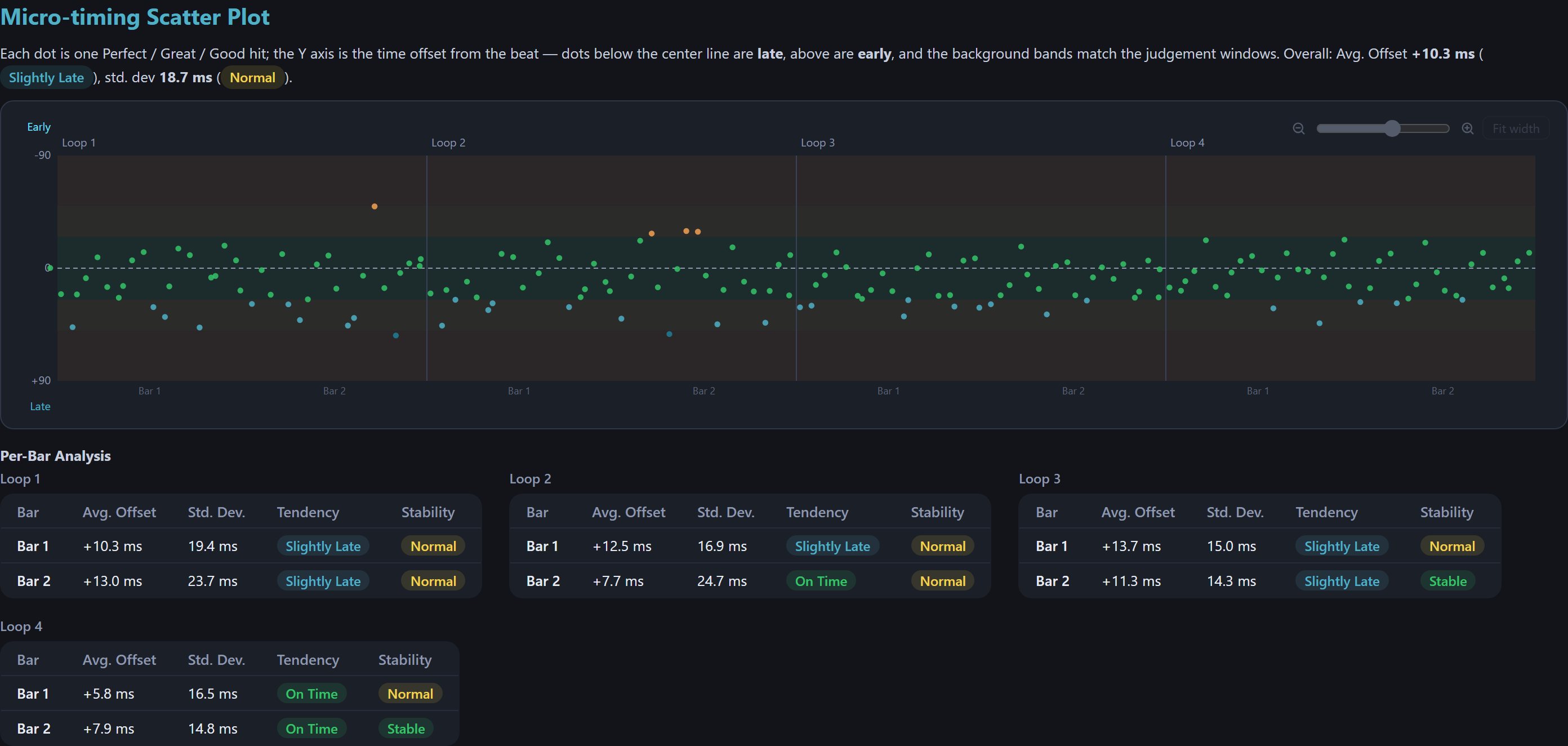1568x746 pixels.
Task: Click the zoom in magnifier icon
Action: (x=1468, y=128)
